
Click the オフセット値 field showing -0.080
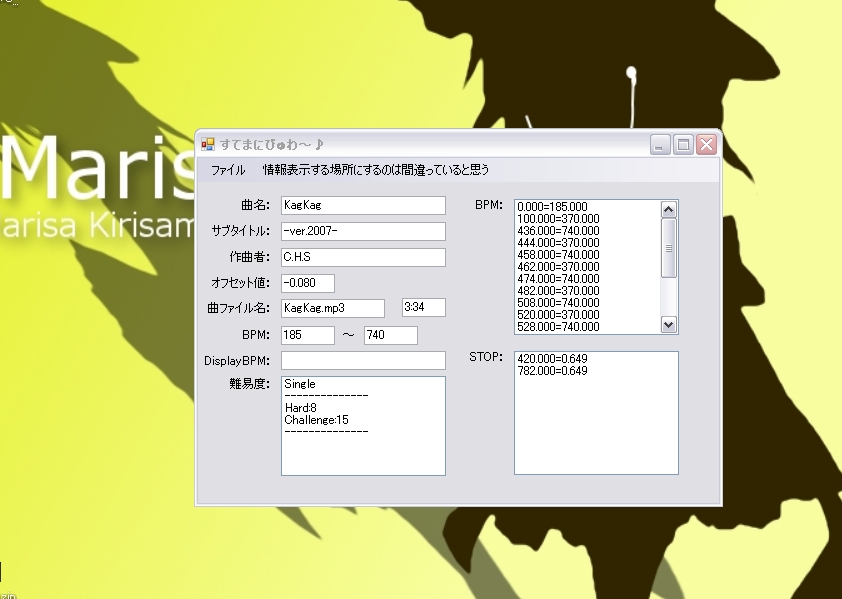308,283
